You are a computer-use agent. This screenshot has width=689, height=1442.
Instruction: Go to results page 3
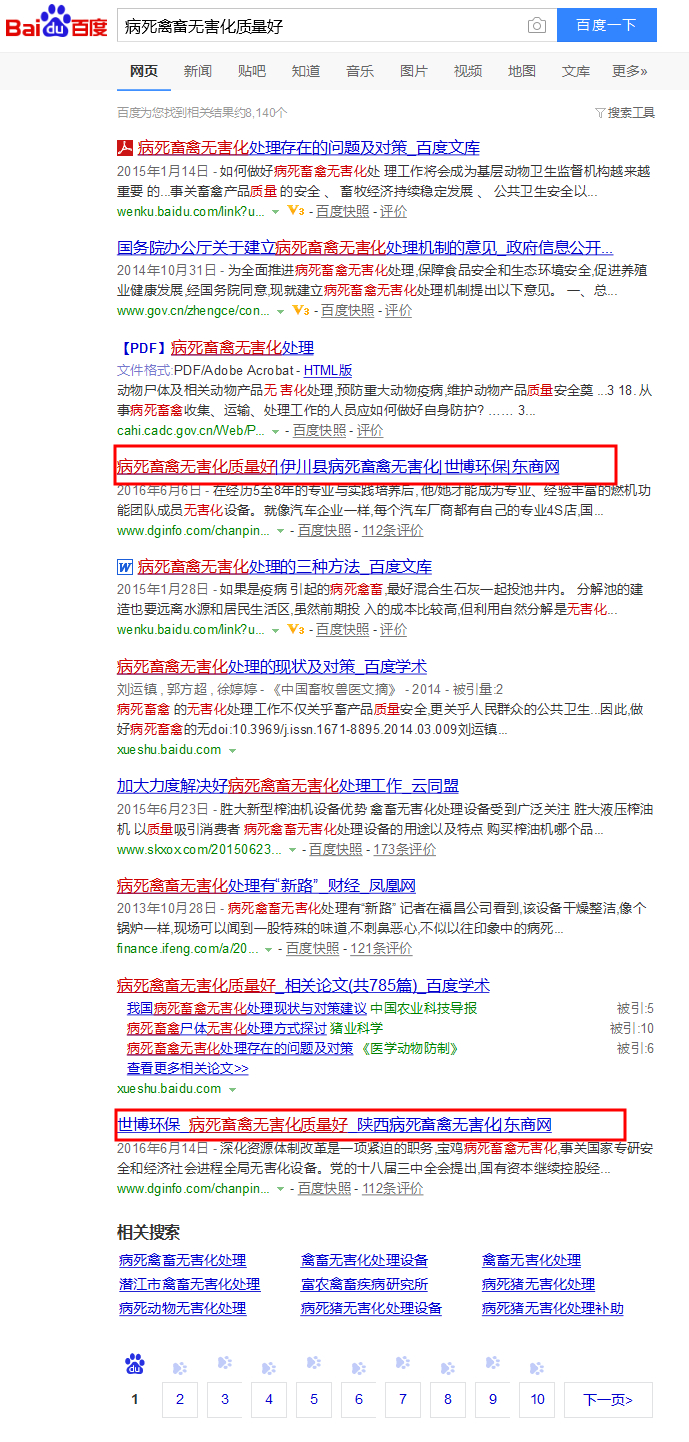click(225, 1400)
